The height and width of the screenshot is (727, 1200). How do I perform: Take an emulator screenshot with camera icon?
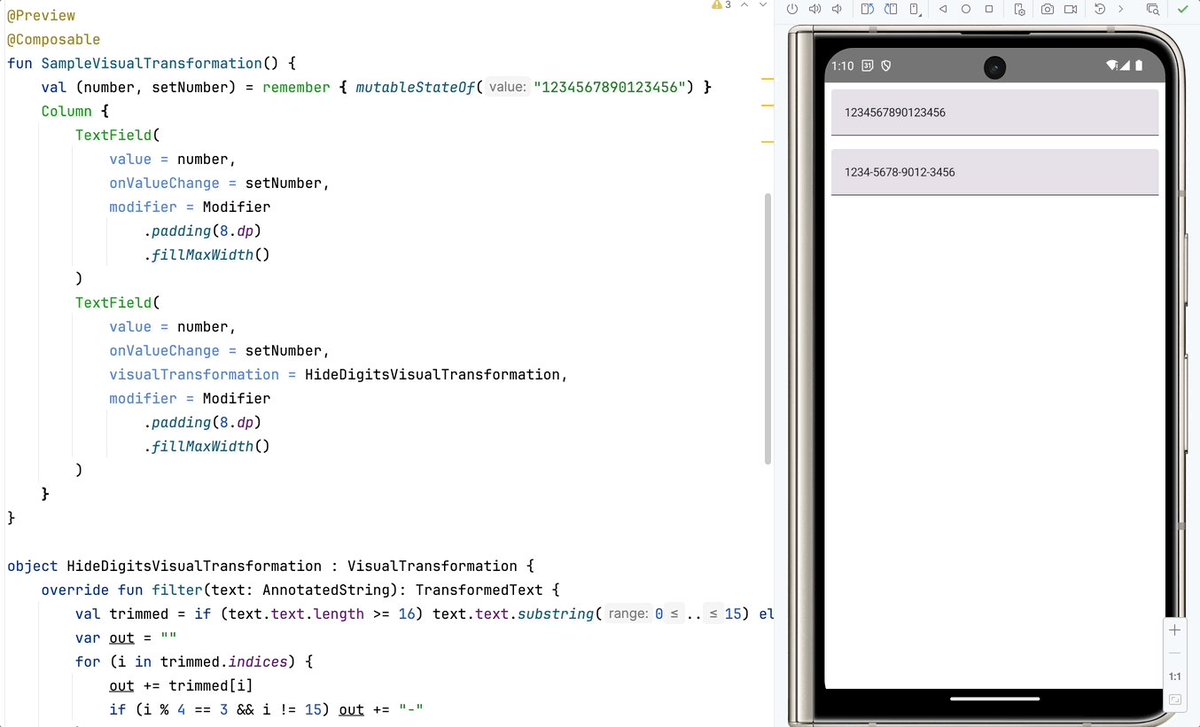1047,9
